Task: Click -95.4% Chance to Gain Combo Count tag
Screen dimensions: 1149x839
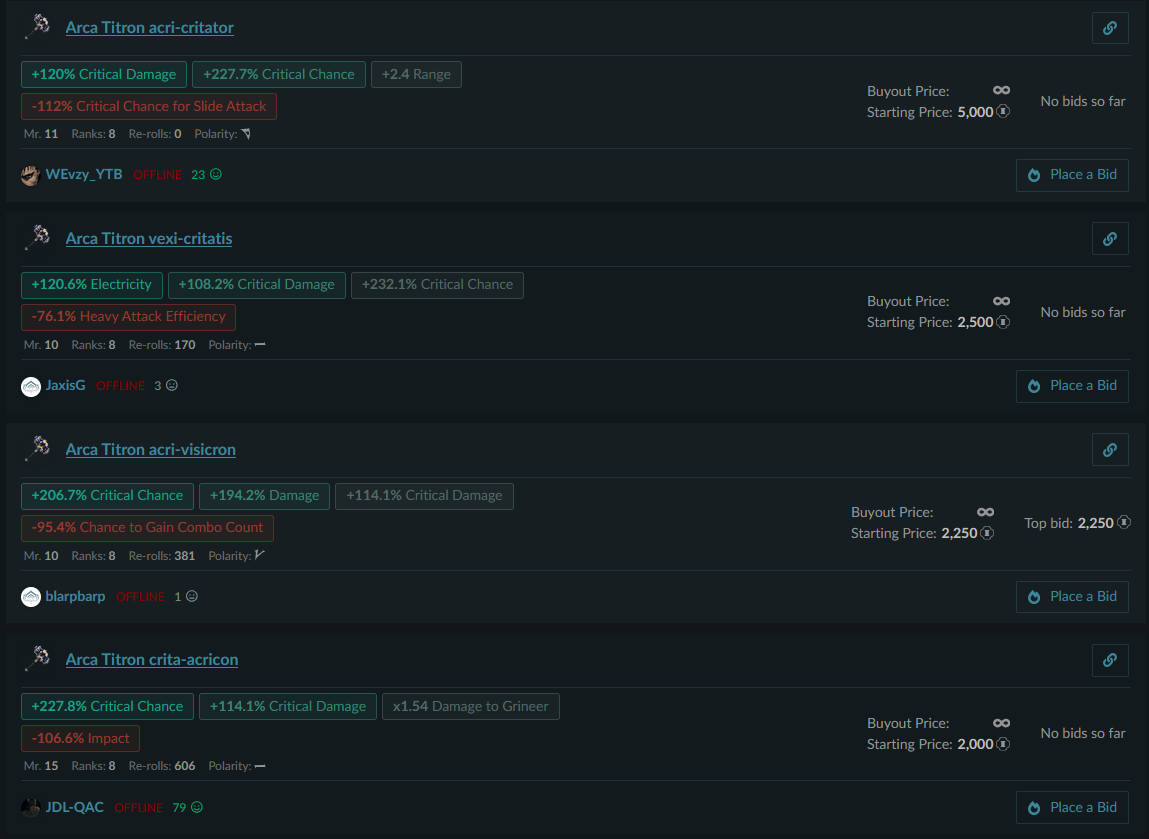Action: click(147, 528)
